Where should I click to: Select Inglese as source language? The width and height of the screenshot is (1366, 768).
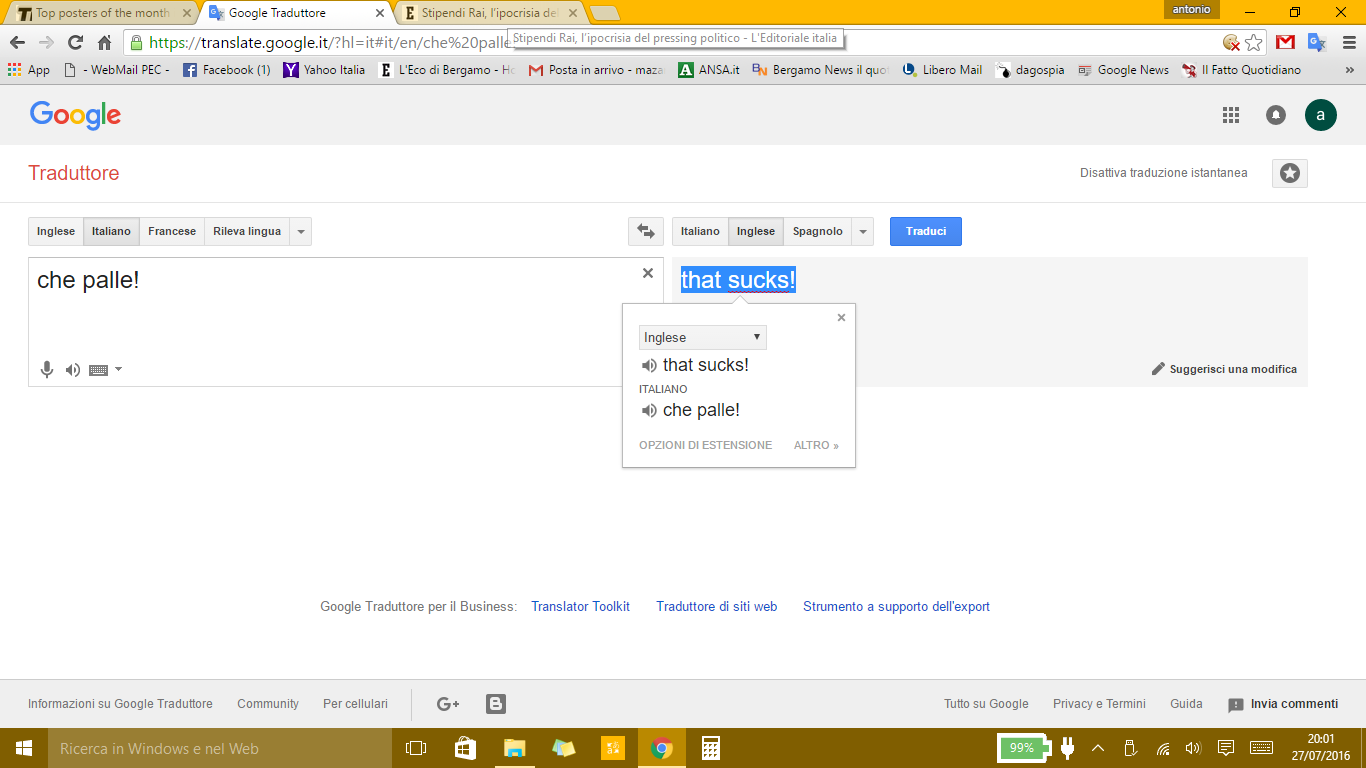pyautogui.click(x=56, y=231)
